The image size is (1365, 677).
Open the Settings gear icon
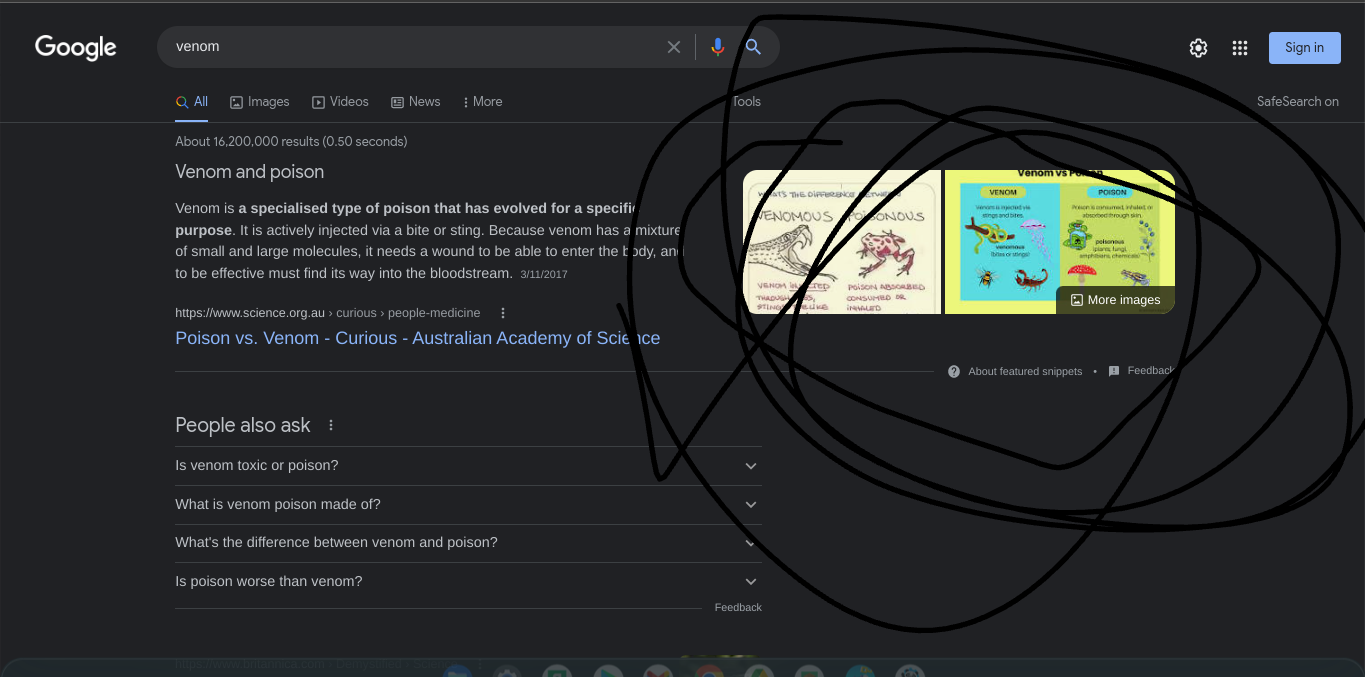[x=1198, y=48]
